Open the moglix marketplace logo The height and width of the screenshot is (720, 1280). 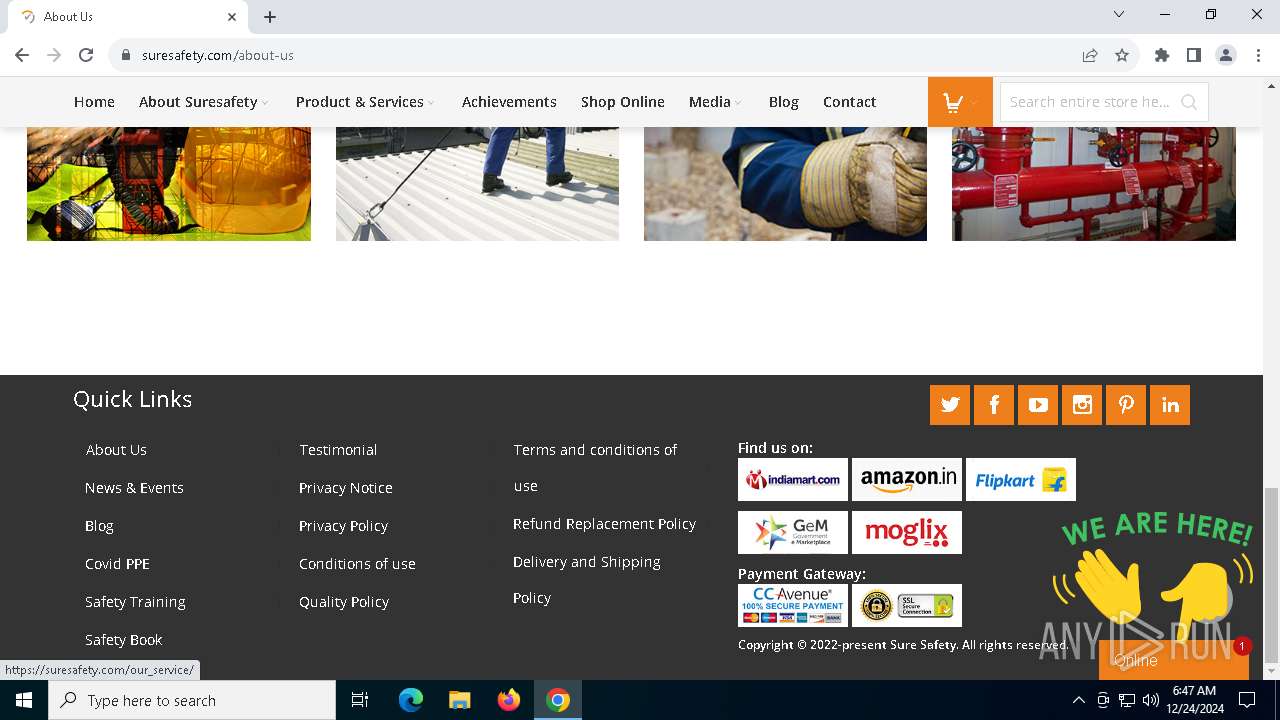907,532
